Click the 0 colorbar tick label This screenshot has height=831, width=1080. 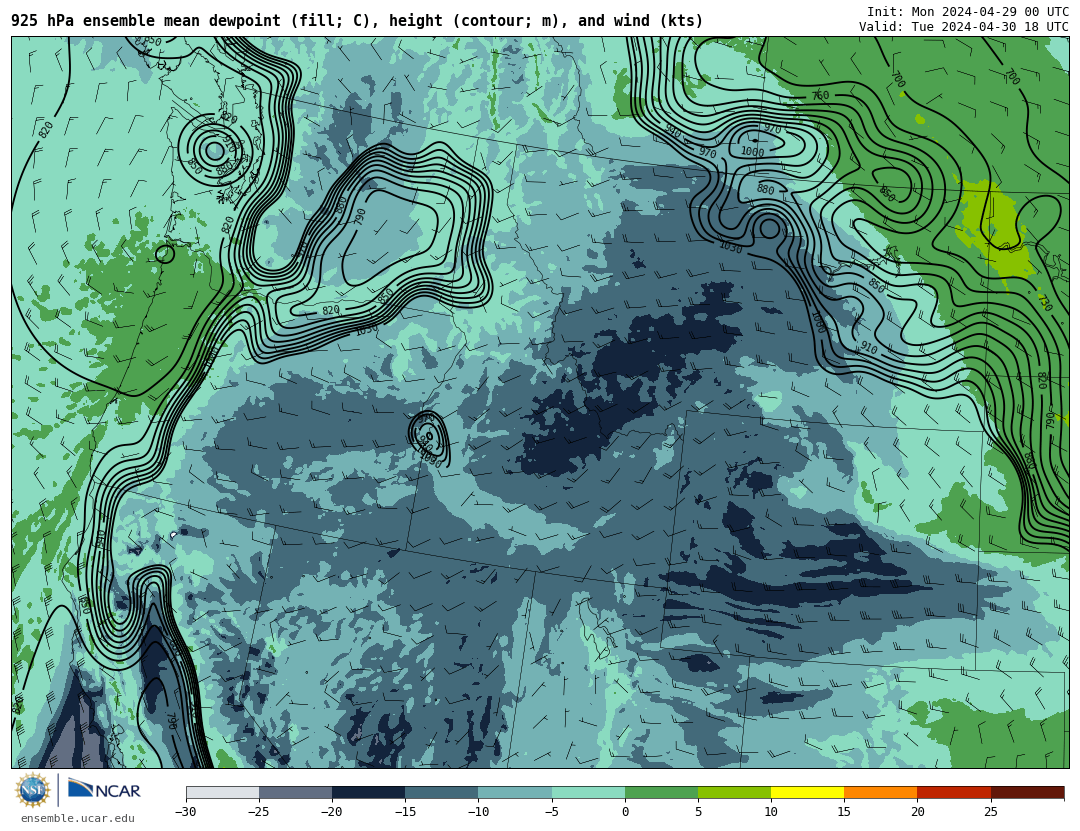tap(625, 812)
